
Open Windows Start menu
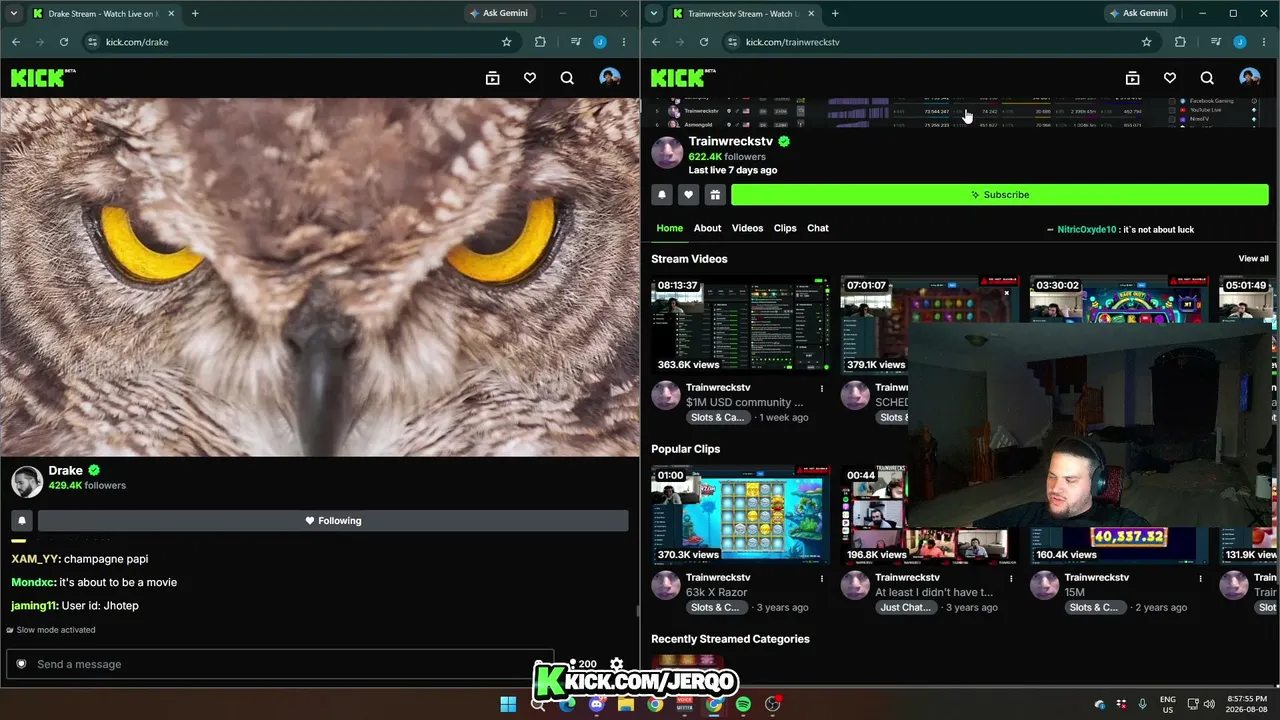point(508,704)
